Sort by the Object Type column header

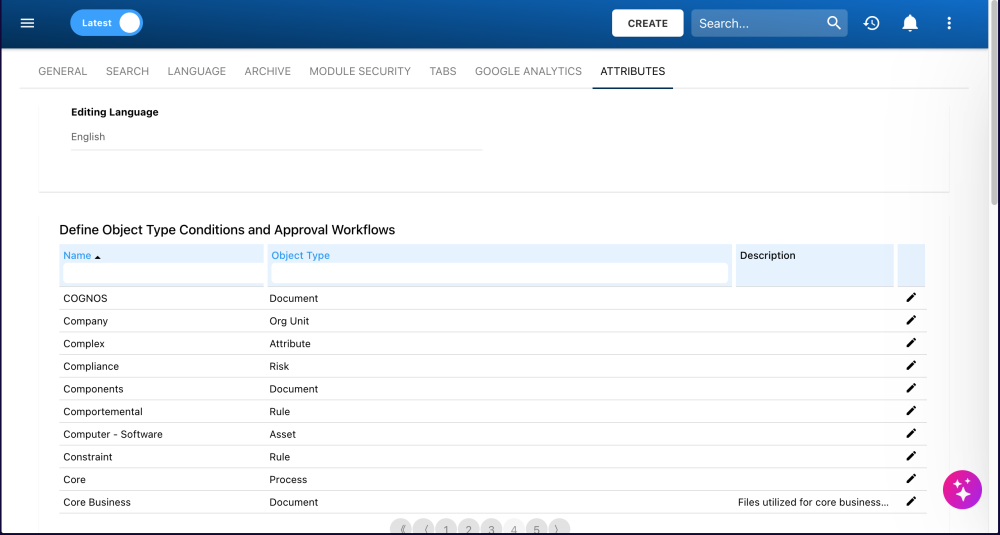pyautogui.click(x=300, y=255)
